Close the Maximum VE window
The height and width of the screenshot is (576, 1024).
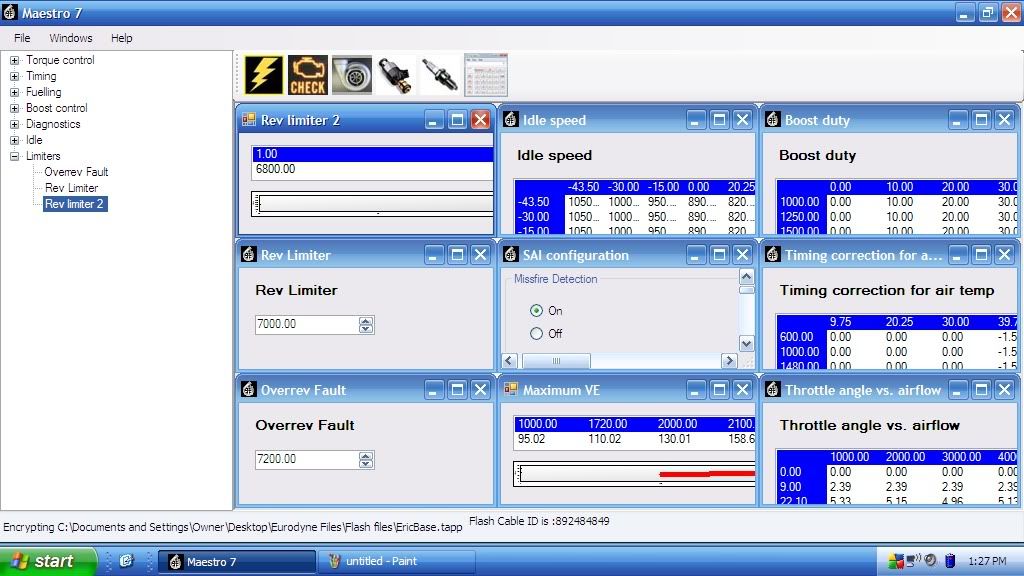[x=743, y=390]
